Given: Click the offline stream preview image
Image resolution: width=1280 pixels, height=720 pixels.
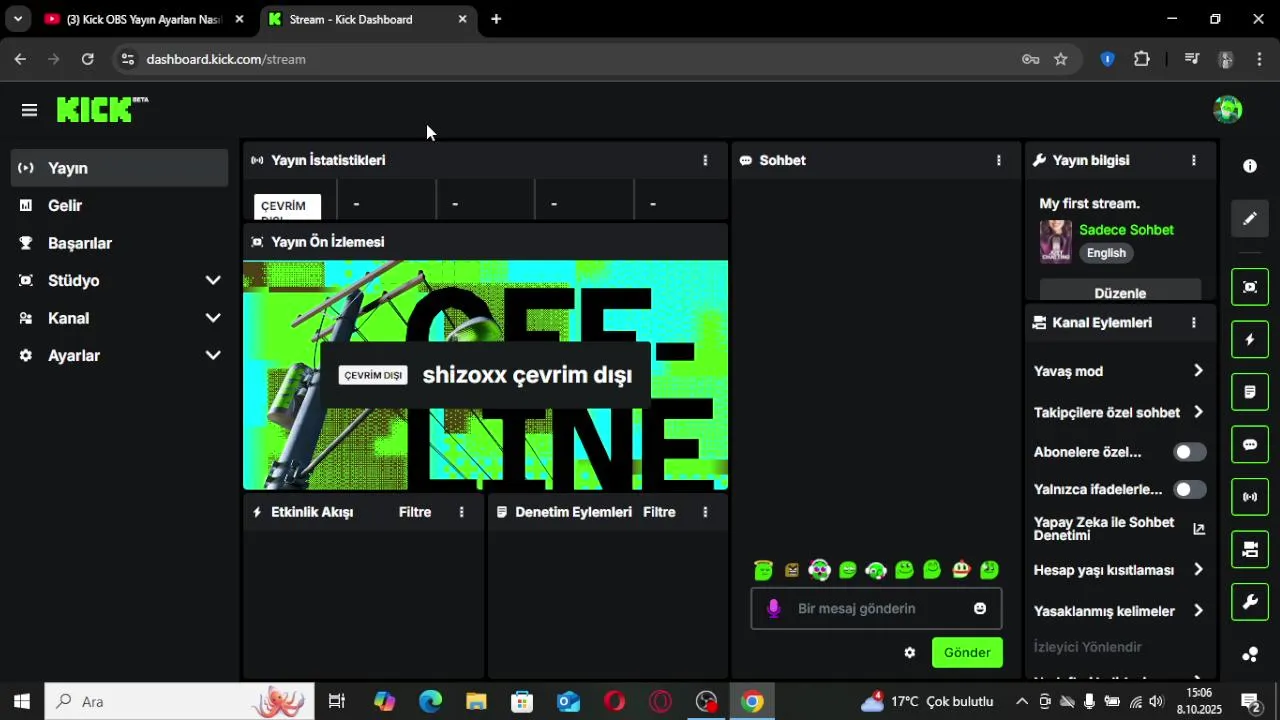Looking at the screenshot, I should click(485, 375).
